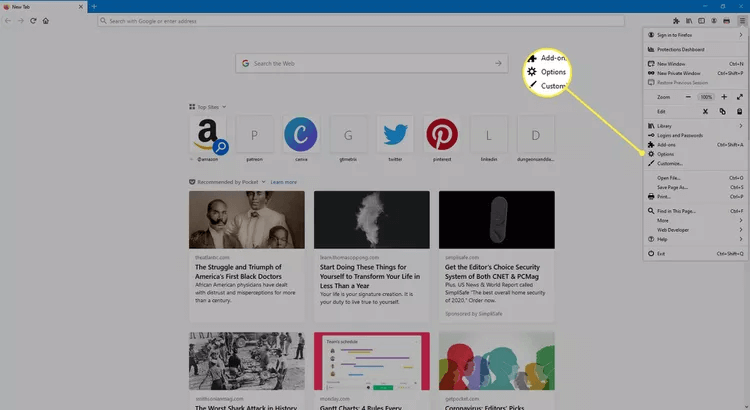Click the address bar field
The width and height of the screenshot is (750, 410).
[x=361, y=21]
